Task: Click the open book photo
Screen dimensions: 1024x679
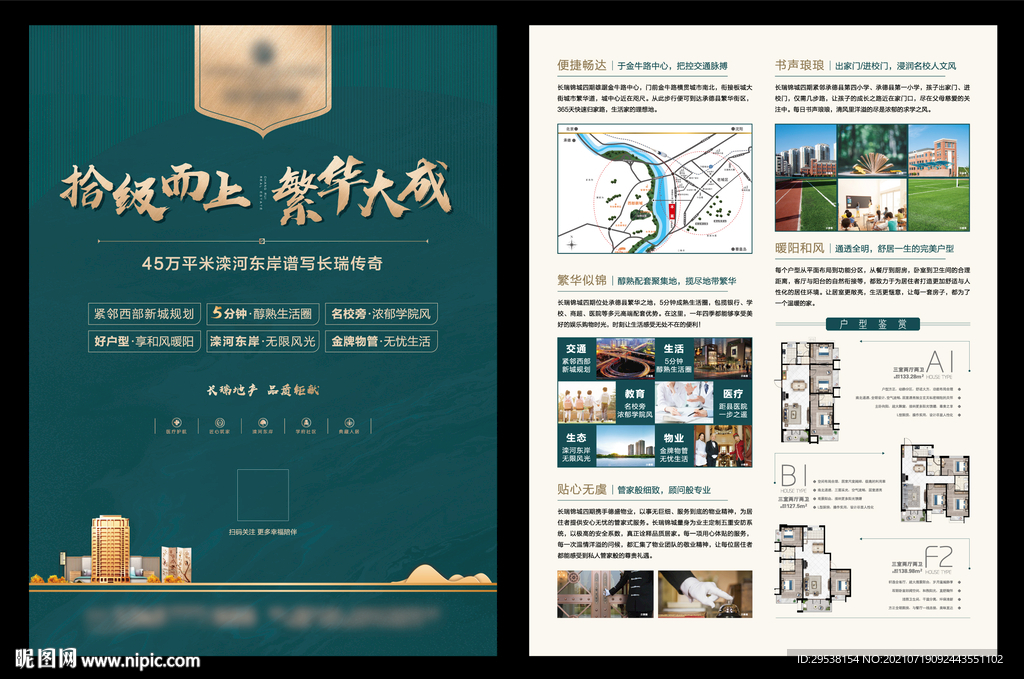Action: click(x=871, y=150)
